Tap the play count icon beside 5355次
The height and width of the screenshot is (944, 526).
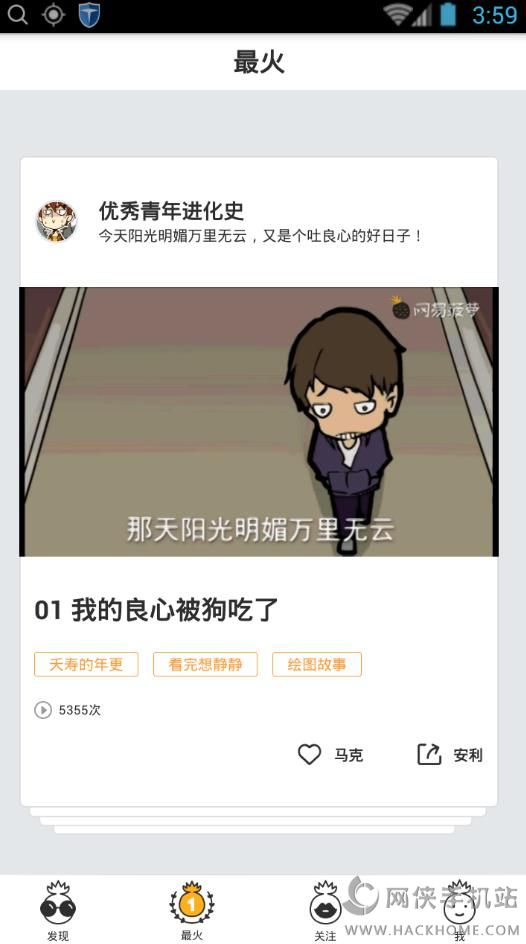(43, 710)
